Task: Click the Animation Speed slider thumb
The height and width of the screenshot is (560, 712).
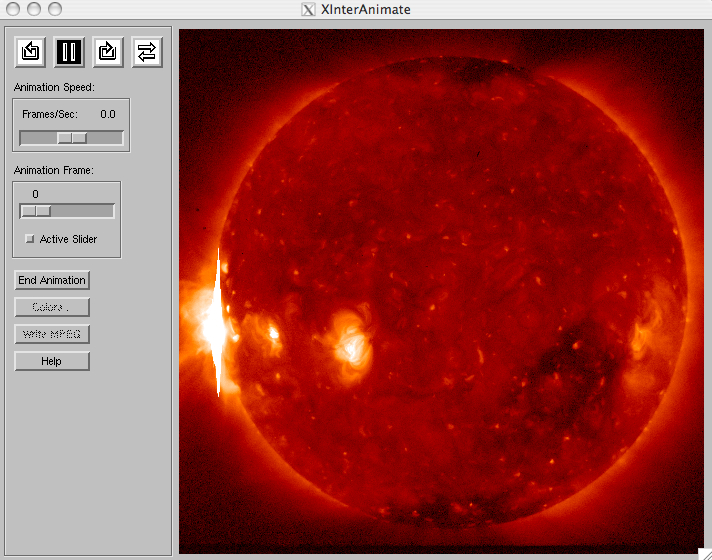Action: (72, 138)
